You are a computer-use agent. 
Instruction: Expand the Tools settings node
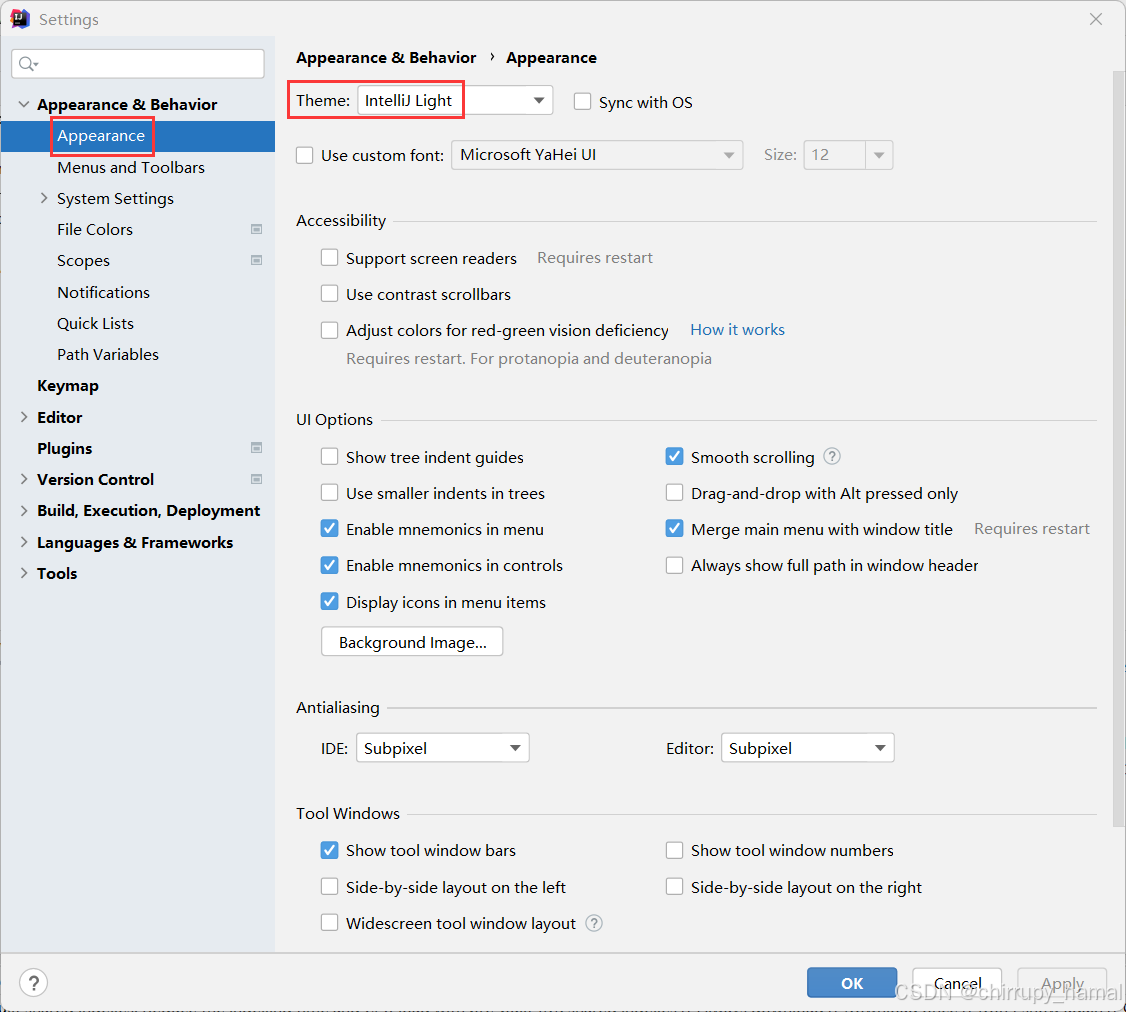coord(24,572)
